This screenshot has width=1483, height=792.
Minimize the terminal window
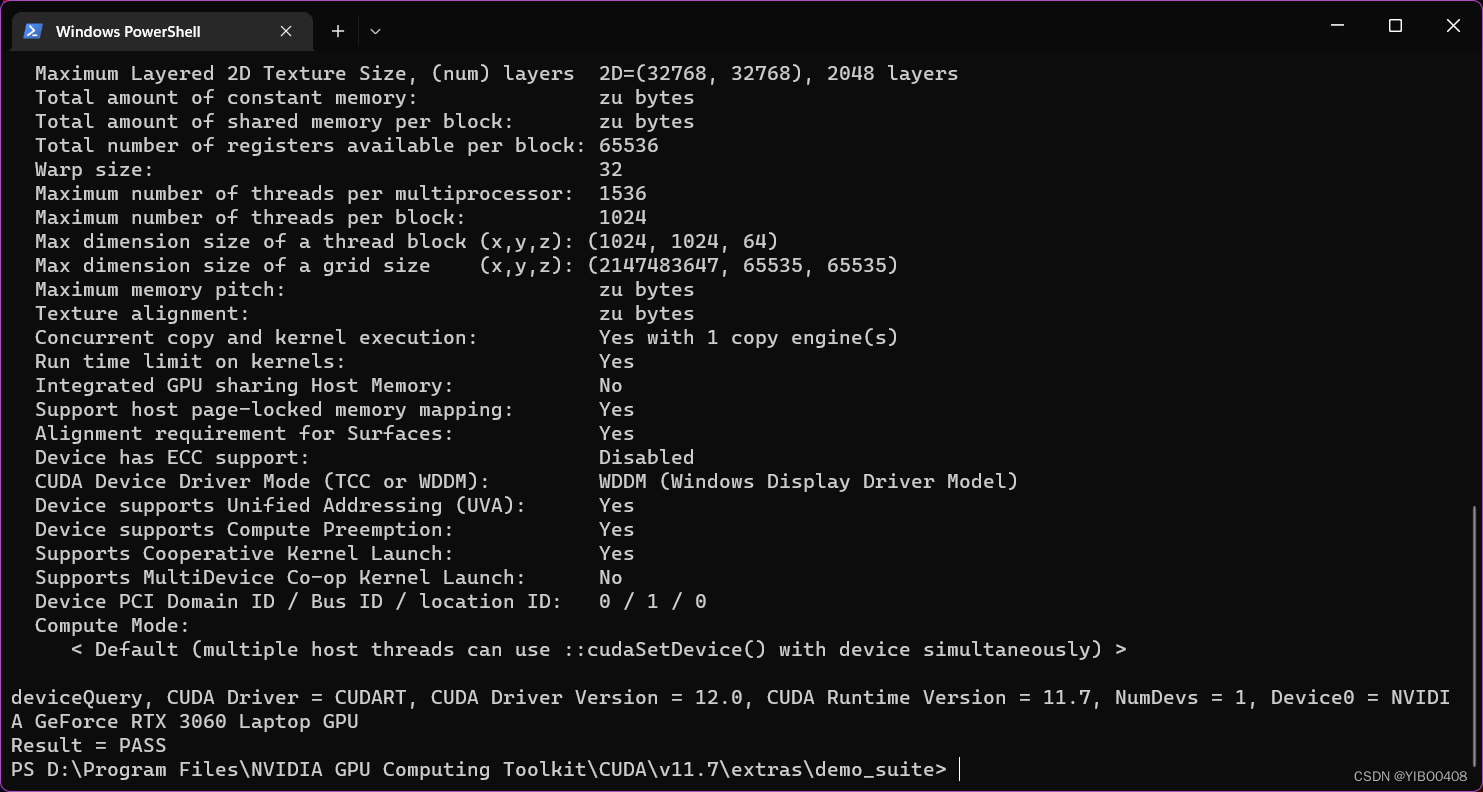(1337, 26)
